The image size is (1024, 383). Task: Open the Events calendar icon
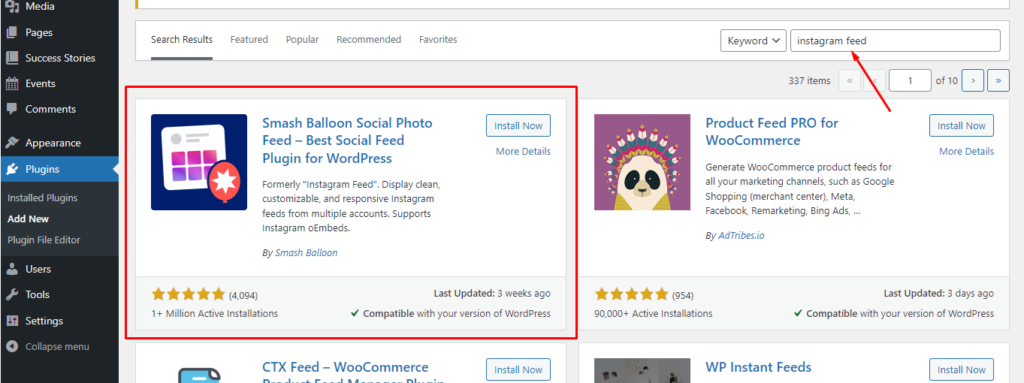tap(12, 84)
